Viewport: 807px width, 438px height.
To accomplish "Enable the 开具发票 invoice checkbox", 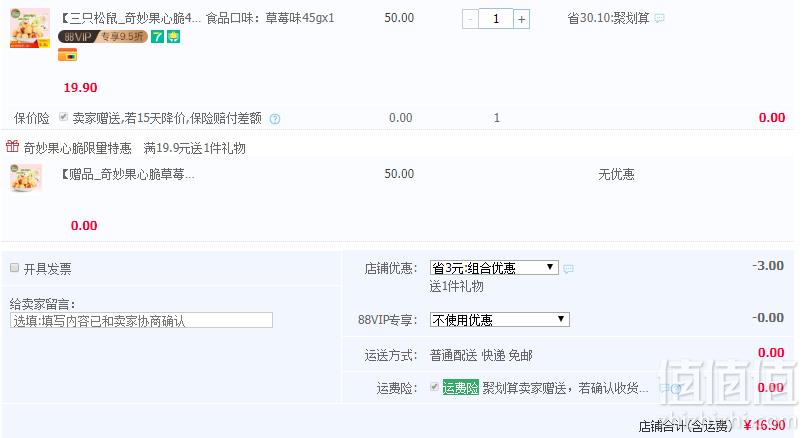I will [x=14, y=268].
